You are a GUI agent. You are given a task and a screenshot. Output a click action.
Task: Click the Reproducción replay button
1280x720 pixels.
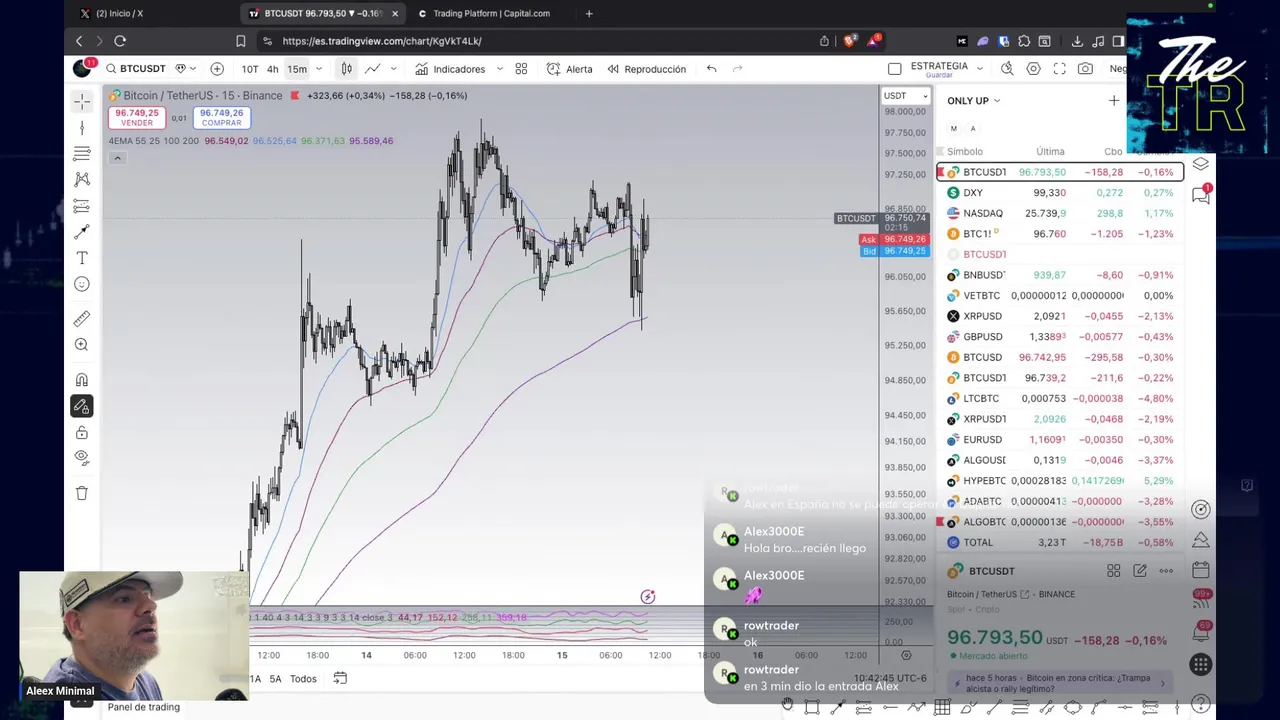click(x=646, y=69)
